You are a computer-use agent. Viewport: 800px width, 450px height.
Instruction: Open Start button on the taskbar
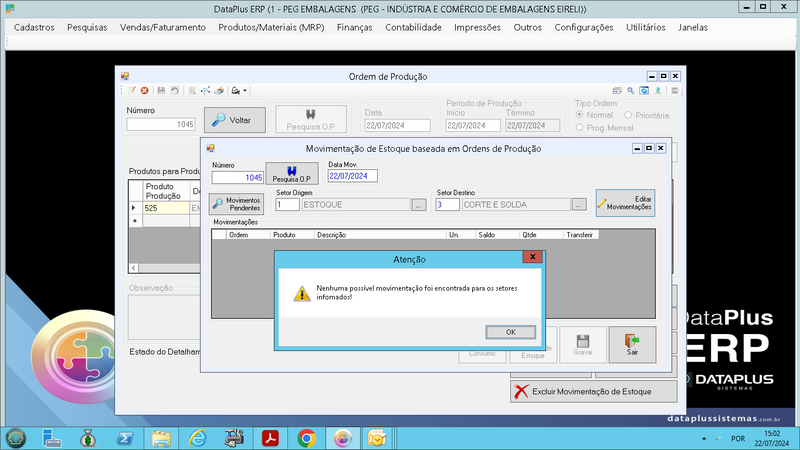pyautogui.click(x=16, y=438)
